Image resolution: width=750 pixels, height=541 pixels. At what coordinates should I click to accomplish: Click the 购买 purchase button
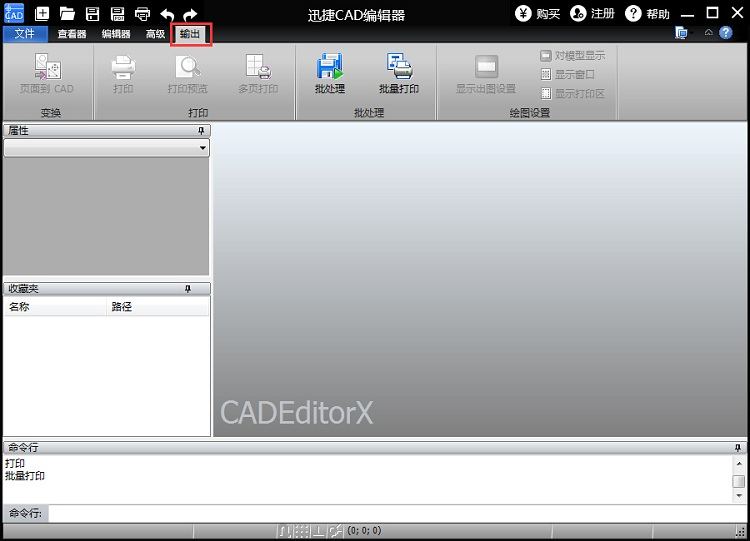[537, 14]
